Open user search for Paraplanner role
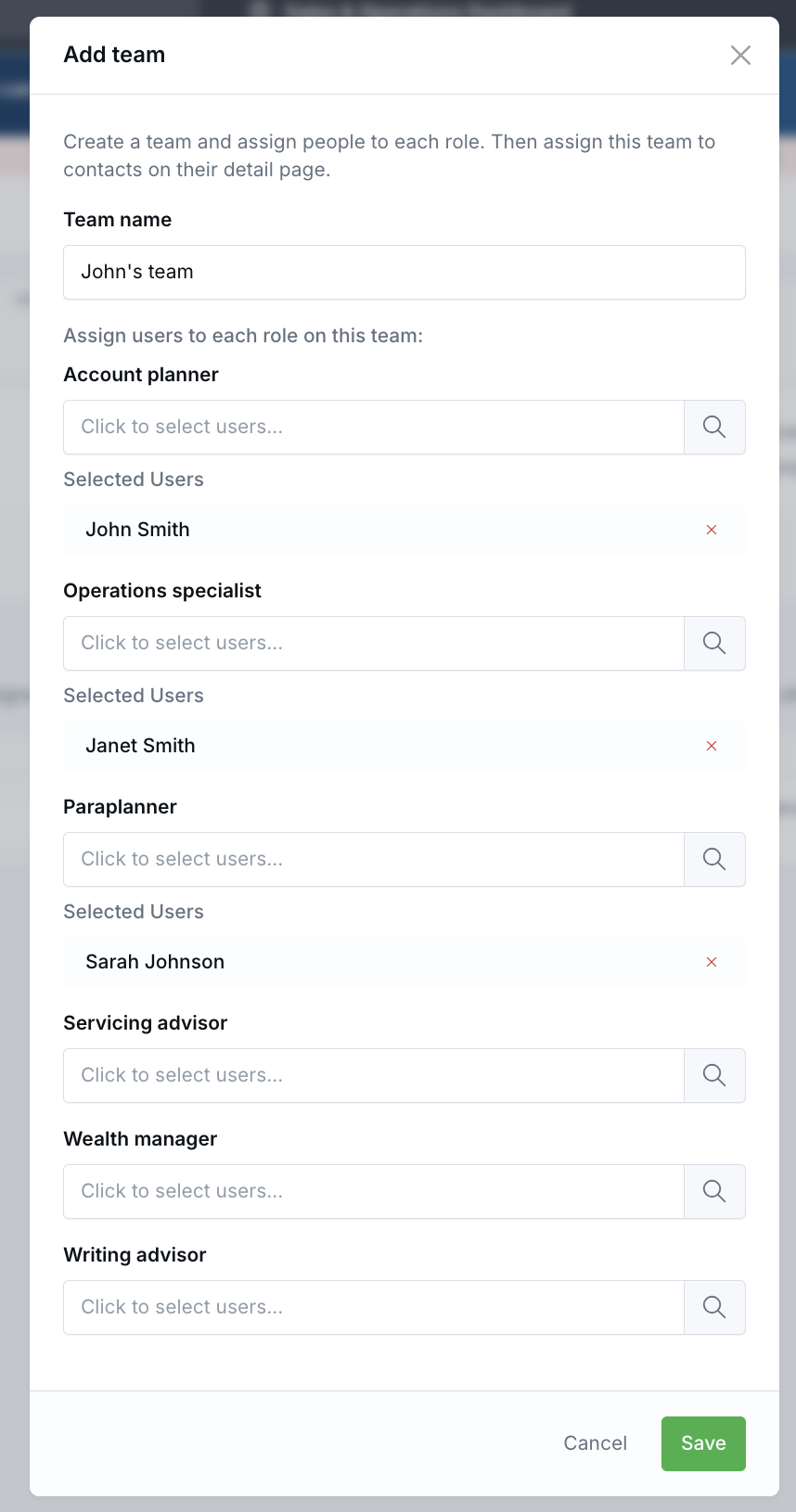Screen dimensions: 796x1512 click(x=714, y=859)
